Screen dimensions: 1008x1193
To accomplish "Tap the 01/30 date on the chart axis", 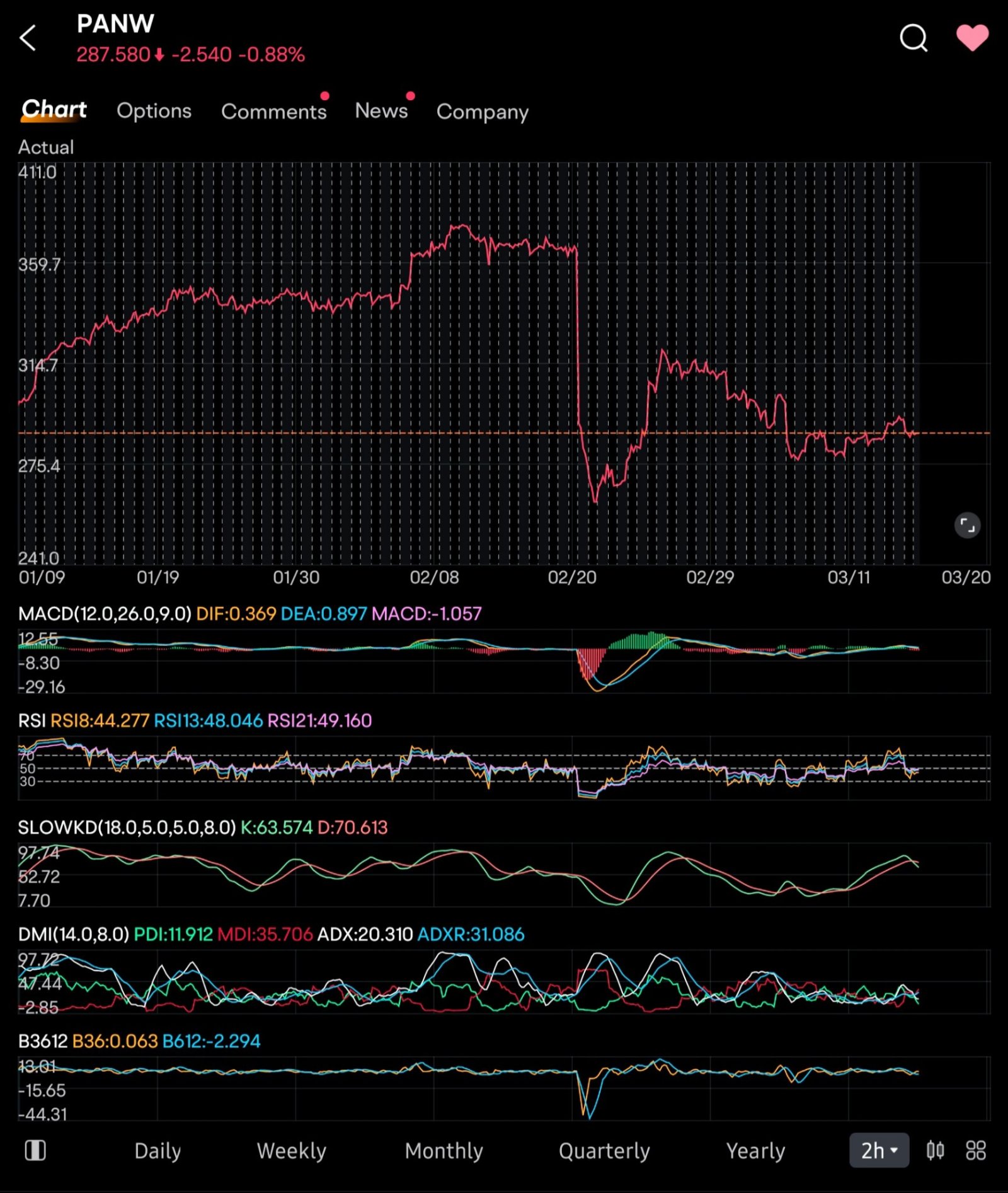I will click(296, 577).
